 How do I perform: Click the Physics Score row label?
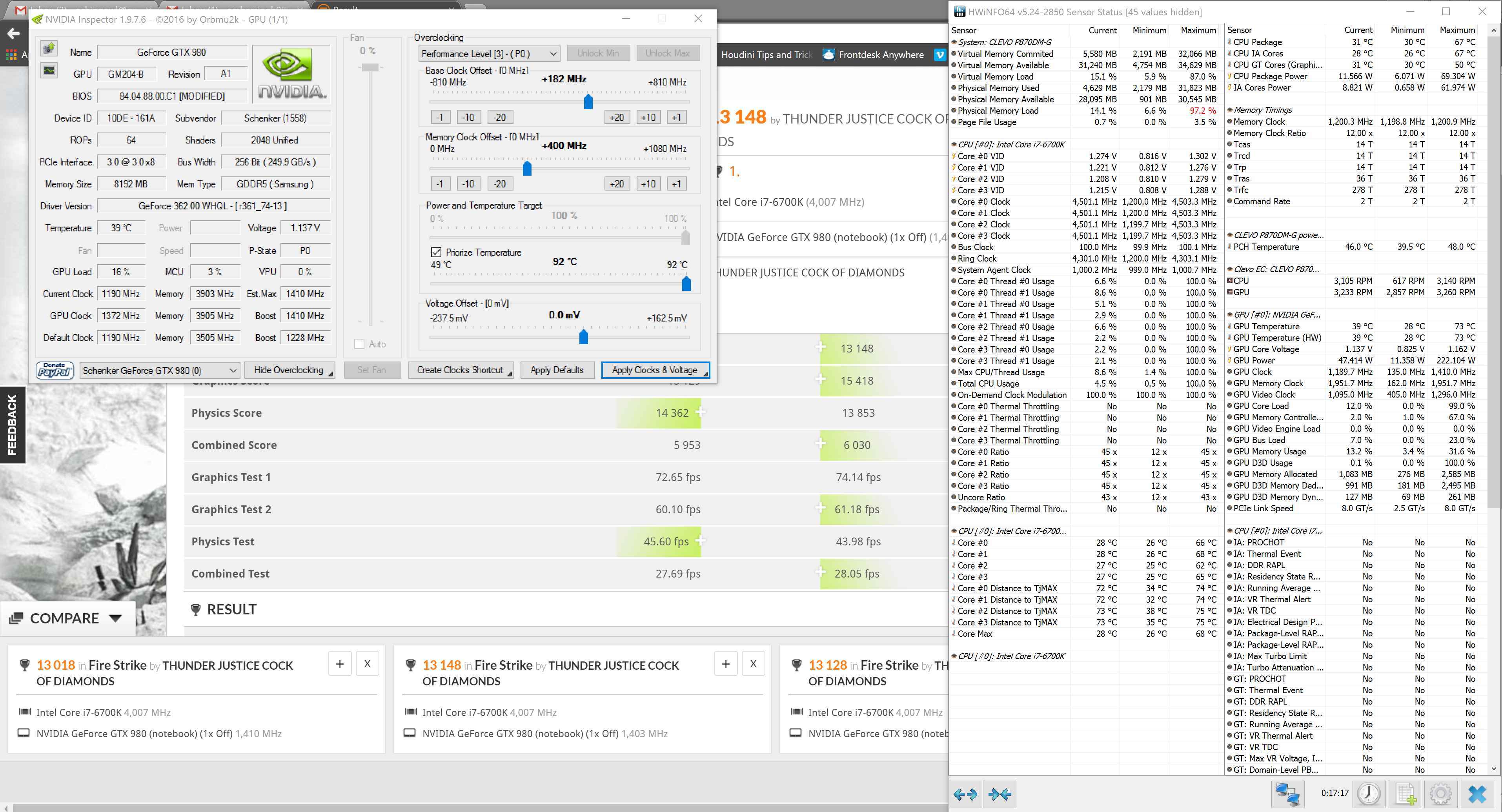(x=226, y=413)
